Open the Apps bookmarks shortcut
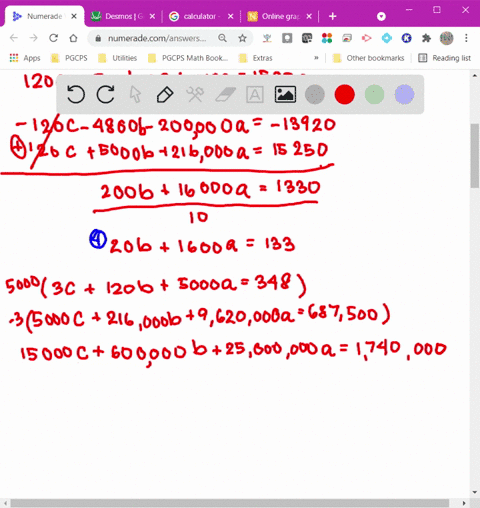 point(25,58)
